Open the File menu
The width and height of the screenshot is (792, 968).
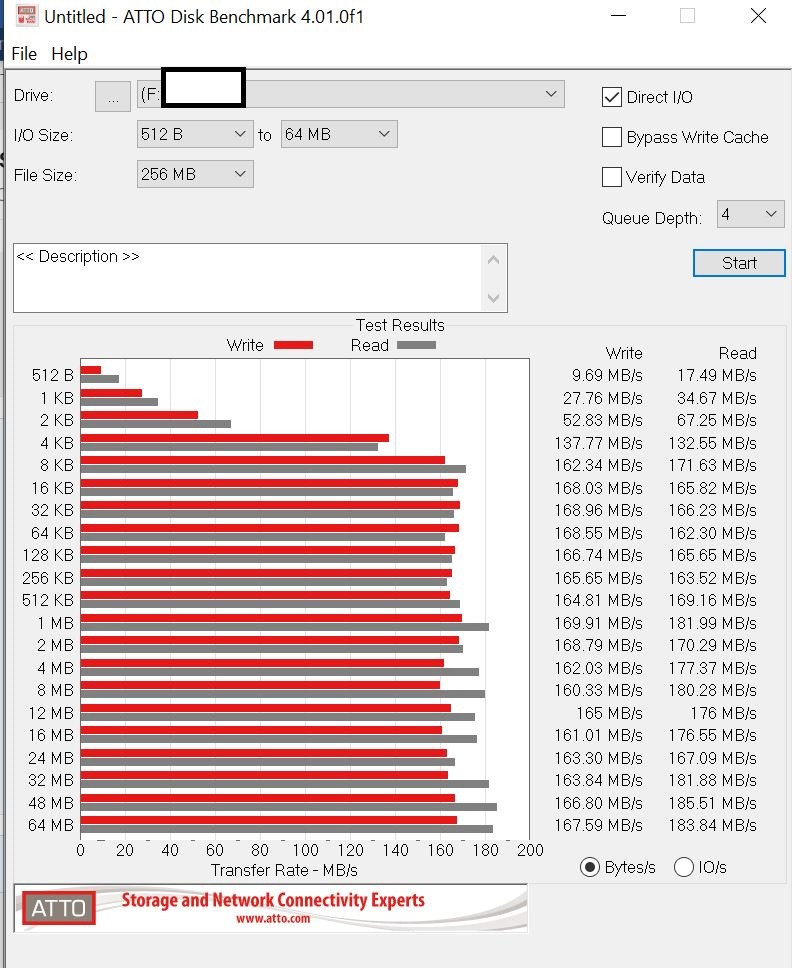point(24,54)
